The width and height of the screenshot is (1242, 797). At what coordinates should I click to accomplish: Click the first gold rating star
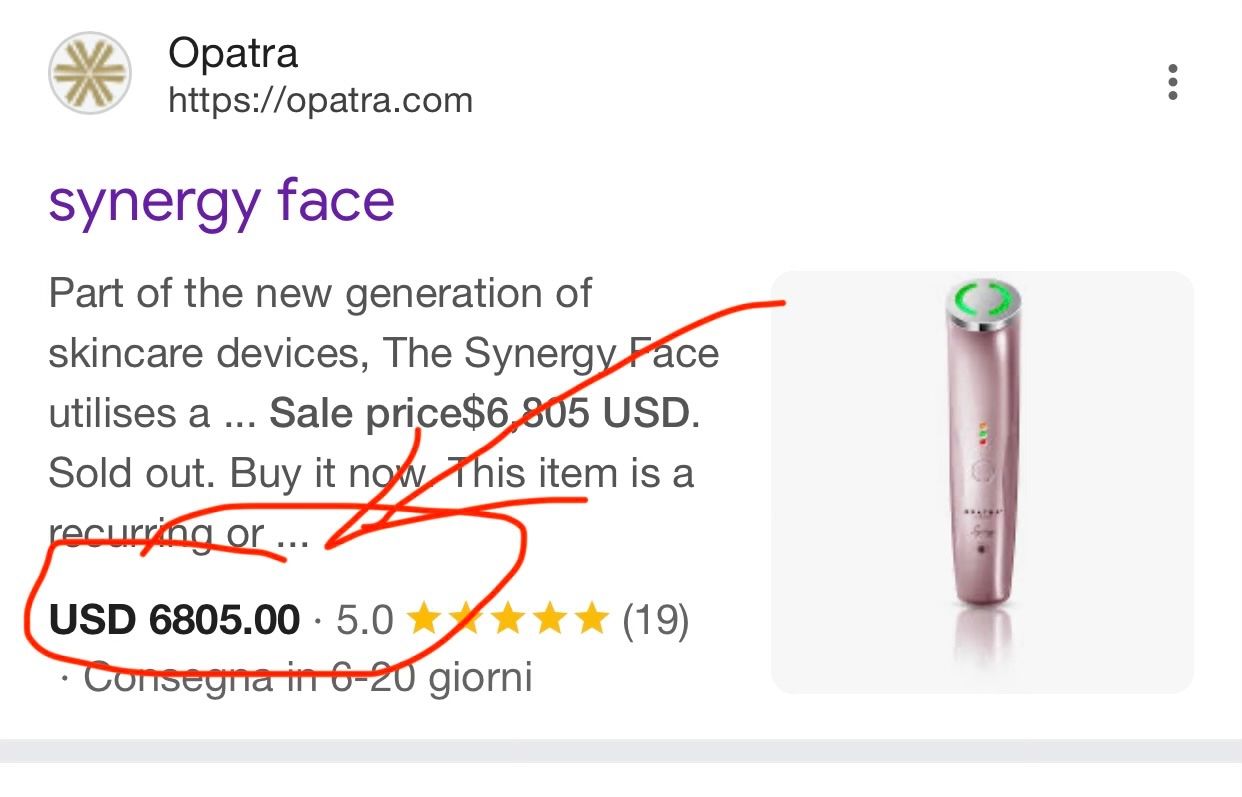[x=425, y=620]
